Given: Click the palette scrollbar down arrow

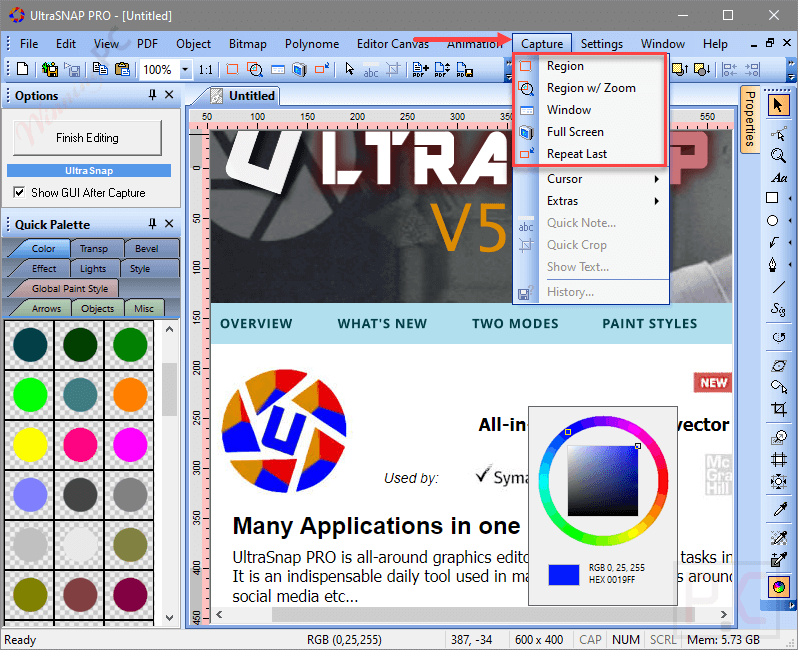Looking at the screenshot, I should point(169,617).
